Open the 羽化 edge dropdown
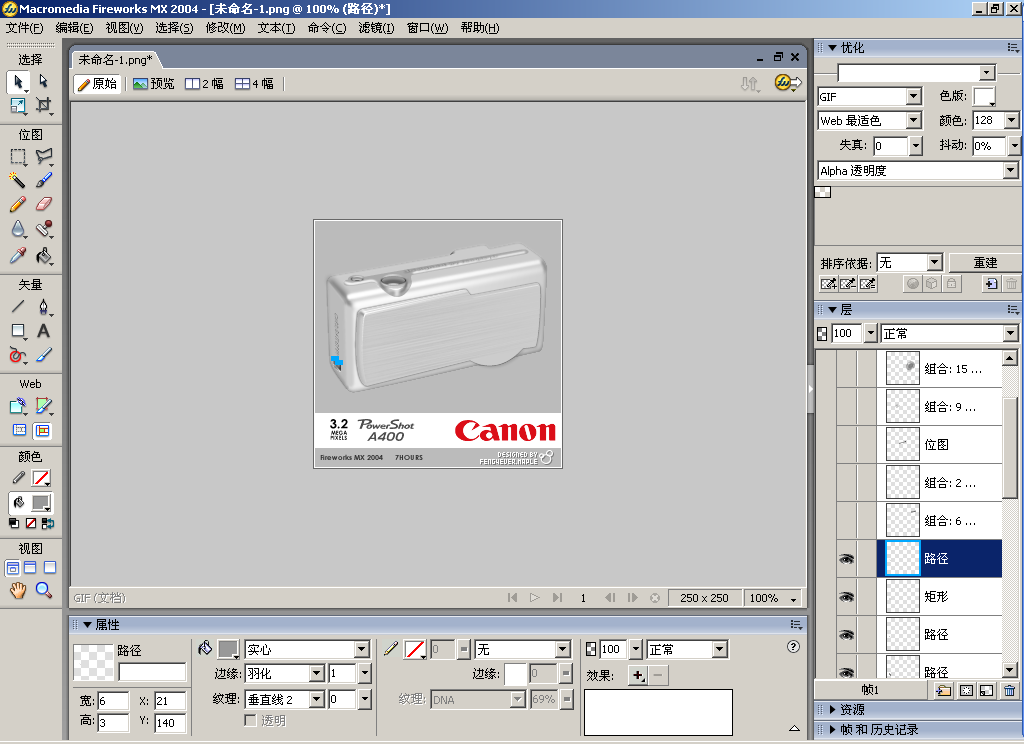Screen dimensions: 1024x744 317,673
